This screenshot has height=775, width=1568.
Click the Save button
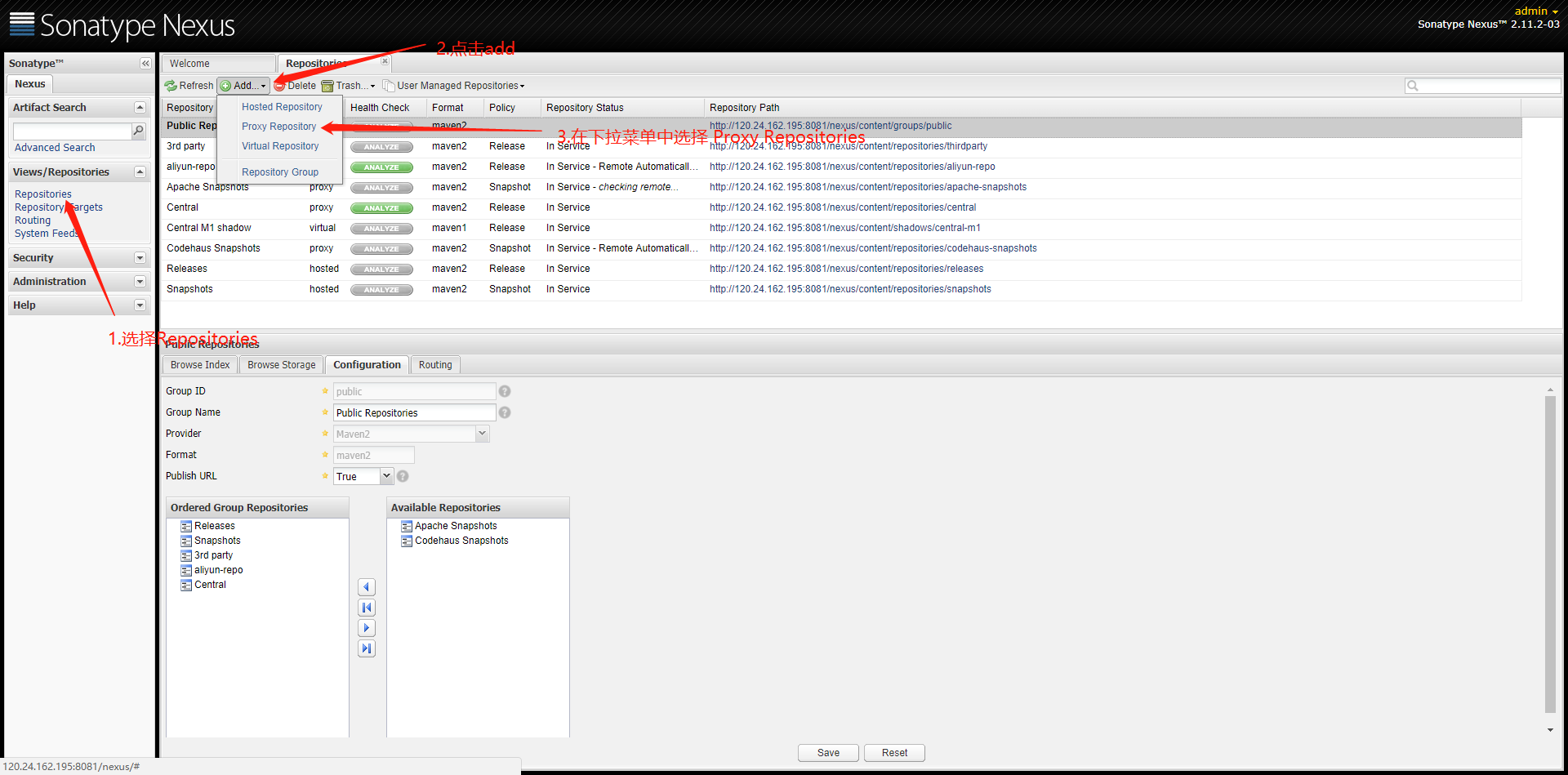tap(828, 753)
